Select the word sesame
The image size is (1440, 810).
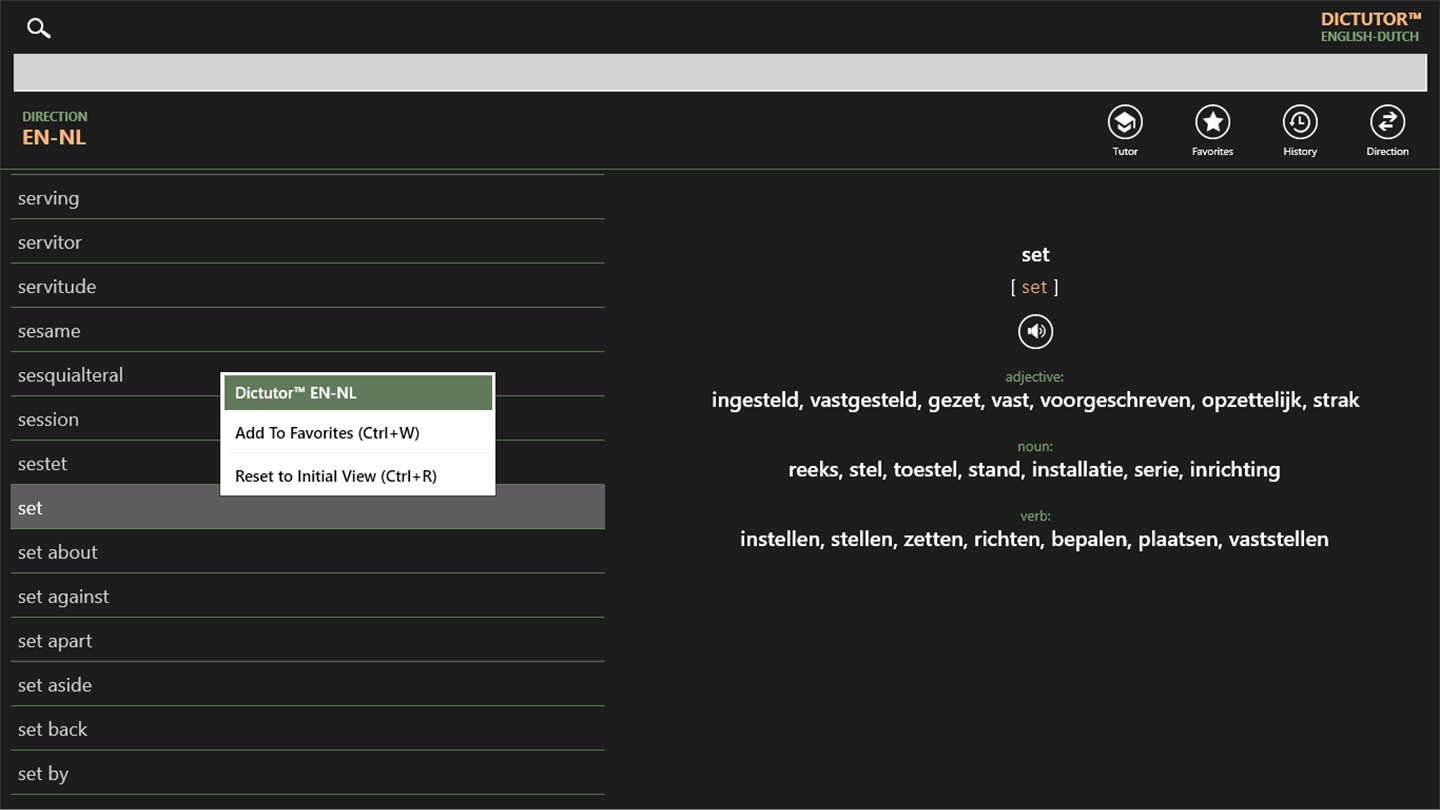[x=308, y=331]
